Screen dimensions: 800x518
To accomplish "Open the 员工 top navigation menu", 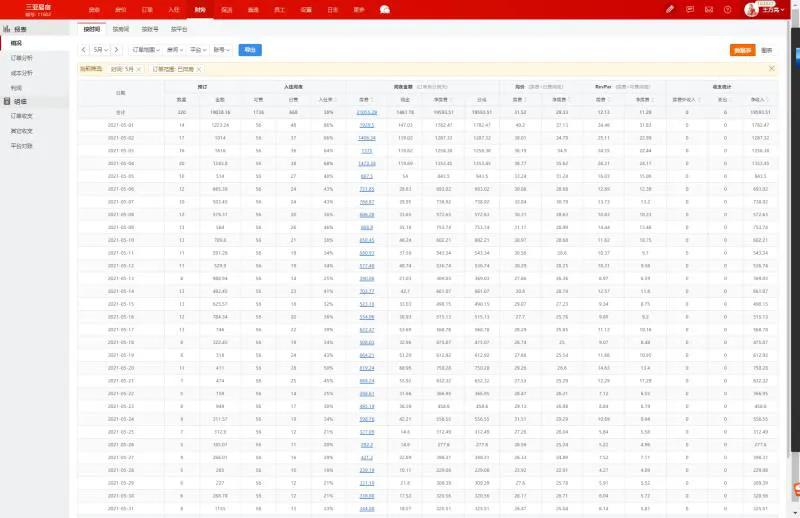I will point(280,10).
